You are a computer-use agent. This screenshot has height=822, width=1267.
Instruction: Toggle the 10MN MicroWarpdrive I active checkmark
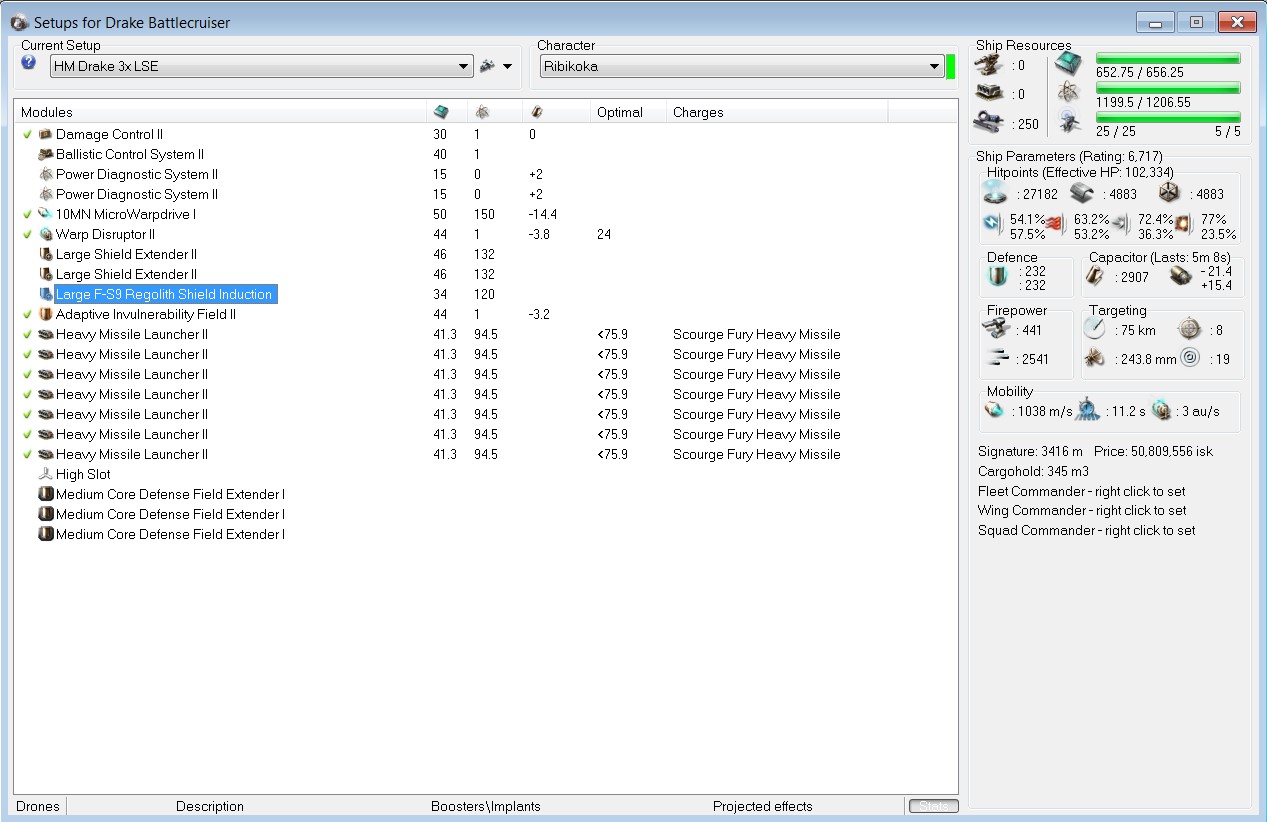pyautogui.click(x=27, y=214)
